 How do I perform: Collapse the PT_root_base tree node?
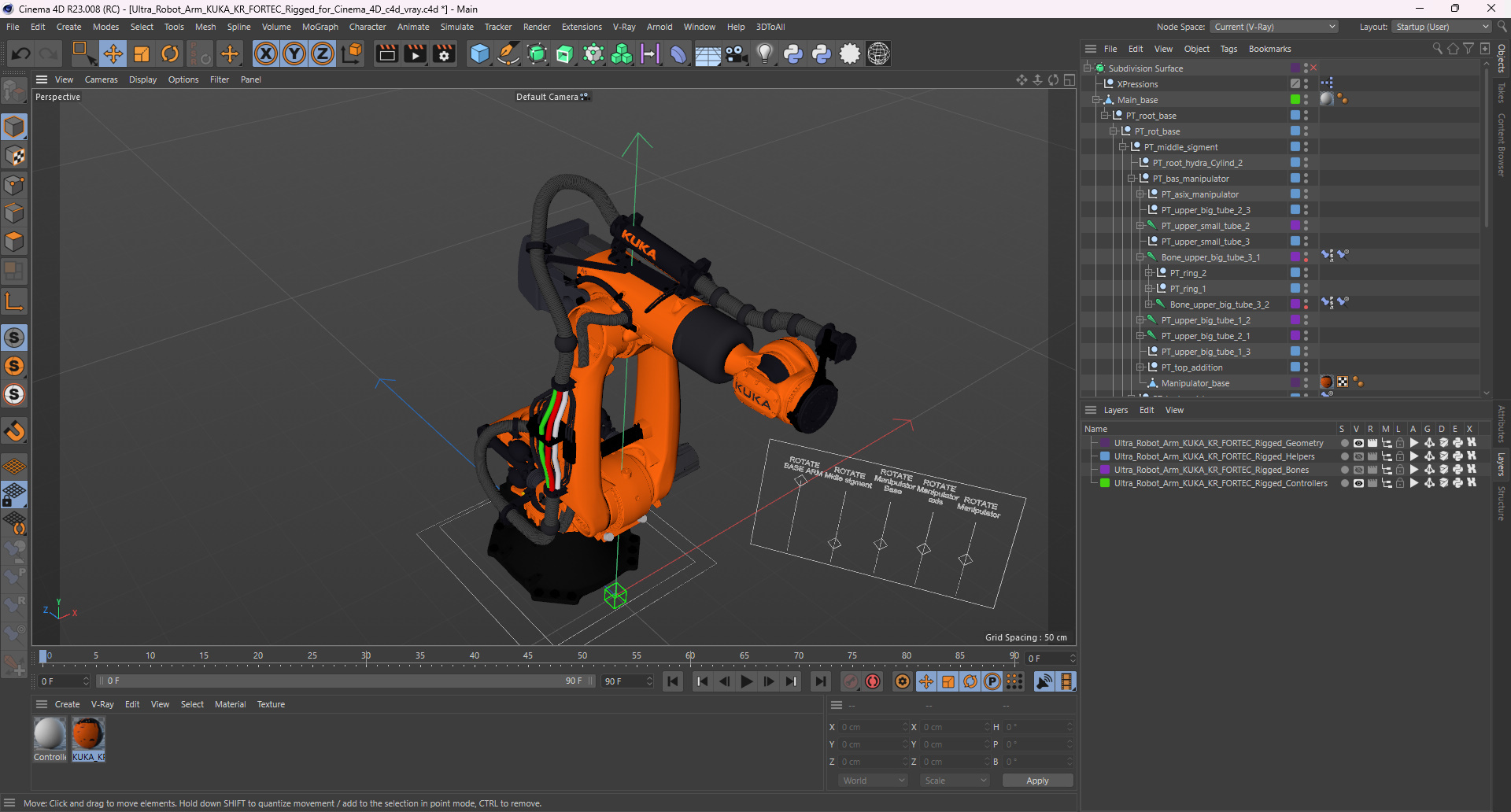click(x=1105, y=116)
